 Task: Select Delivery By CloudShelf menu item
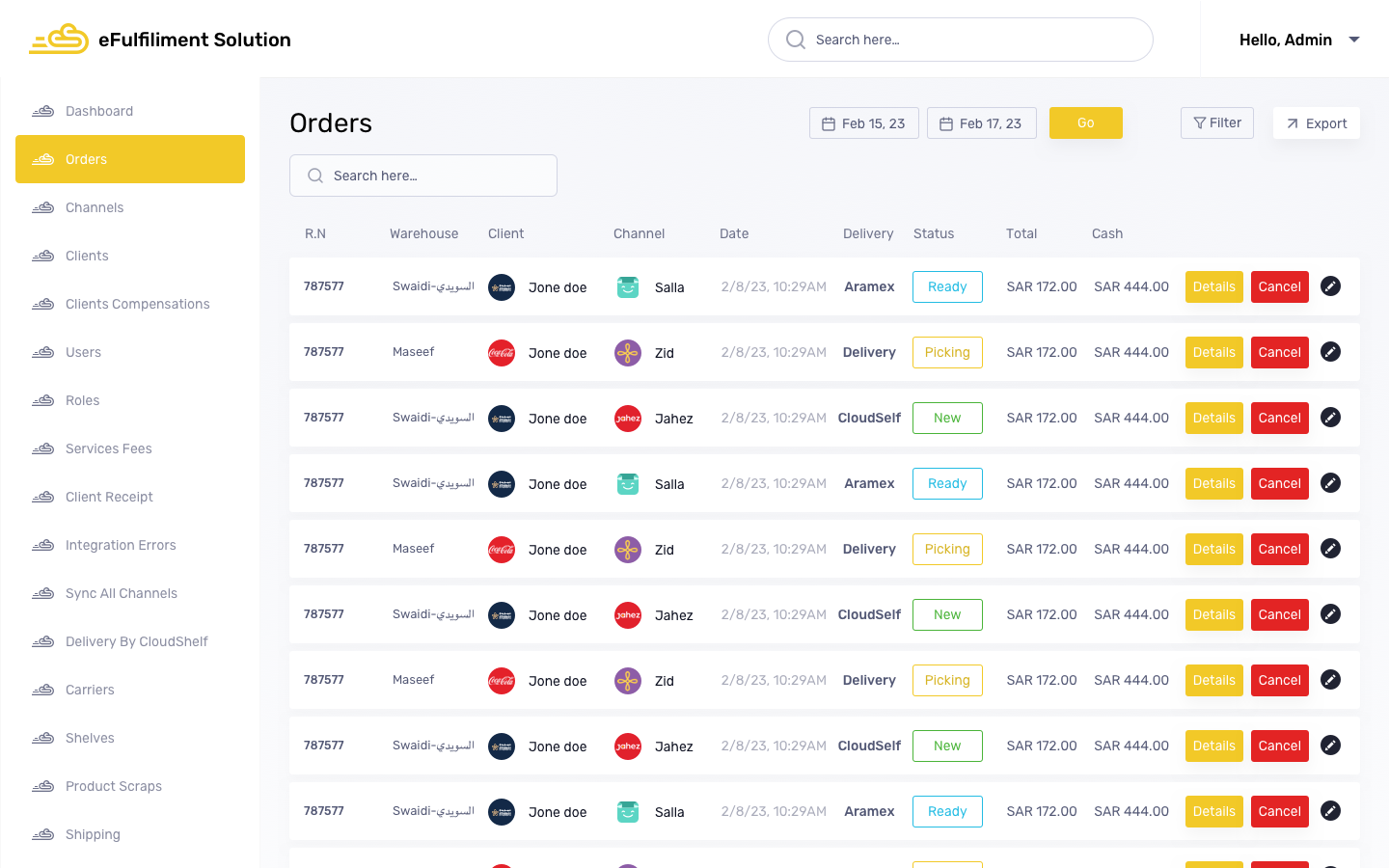pos(136,641)
